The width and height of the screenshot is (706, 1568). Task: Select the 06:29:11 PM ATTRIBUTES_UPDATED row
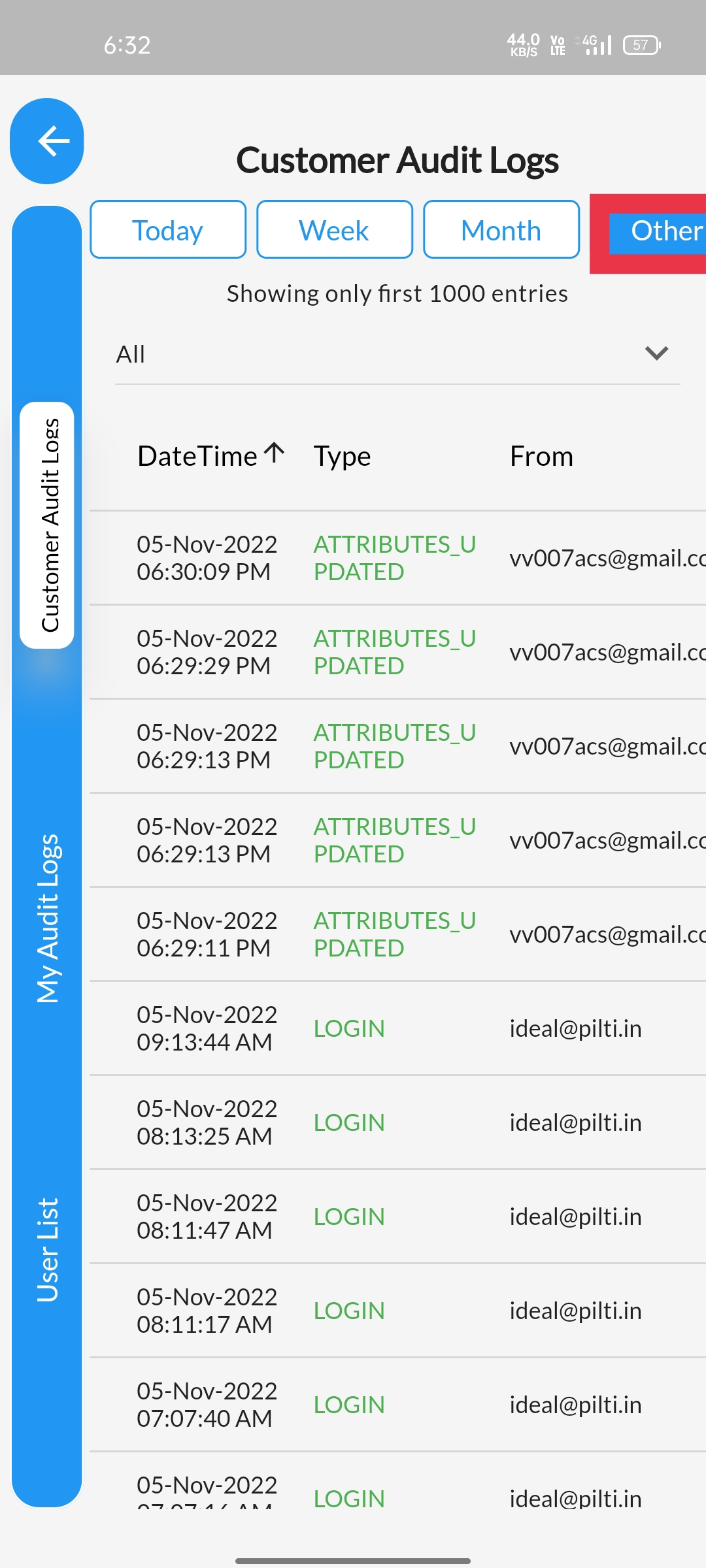(397, 934)
